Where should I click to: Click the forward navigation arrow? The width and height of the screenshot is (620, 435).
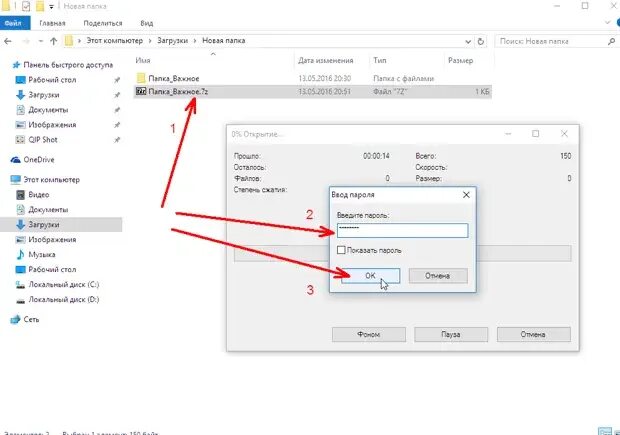pyautogui.click(x=26, y=41)
